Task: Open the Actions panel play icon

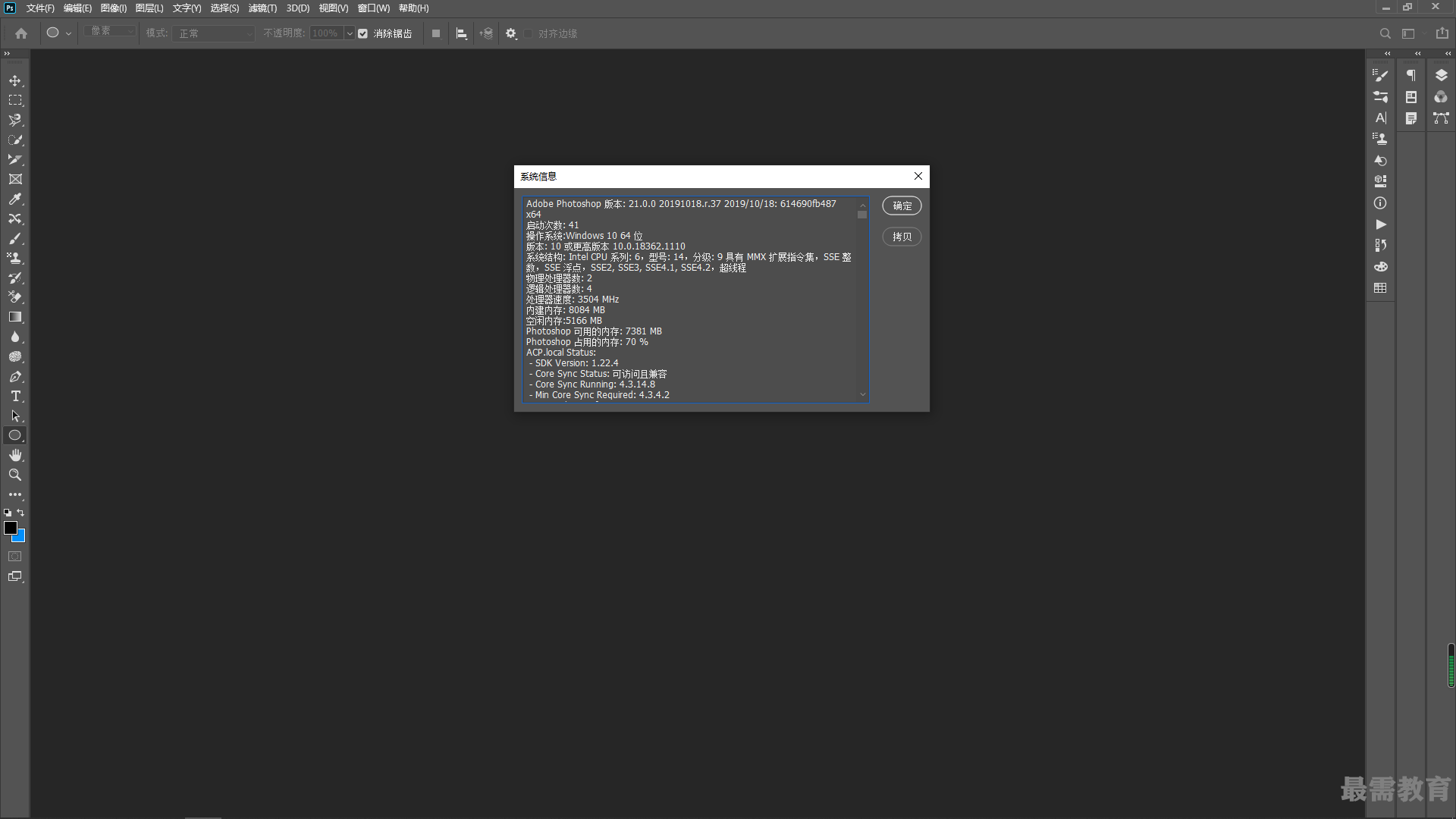Action: click(x=1380, y=224)
